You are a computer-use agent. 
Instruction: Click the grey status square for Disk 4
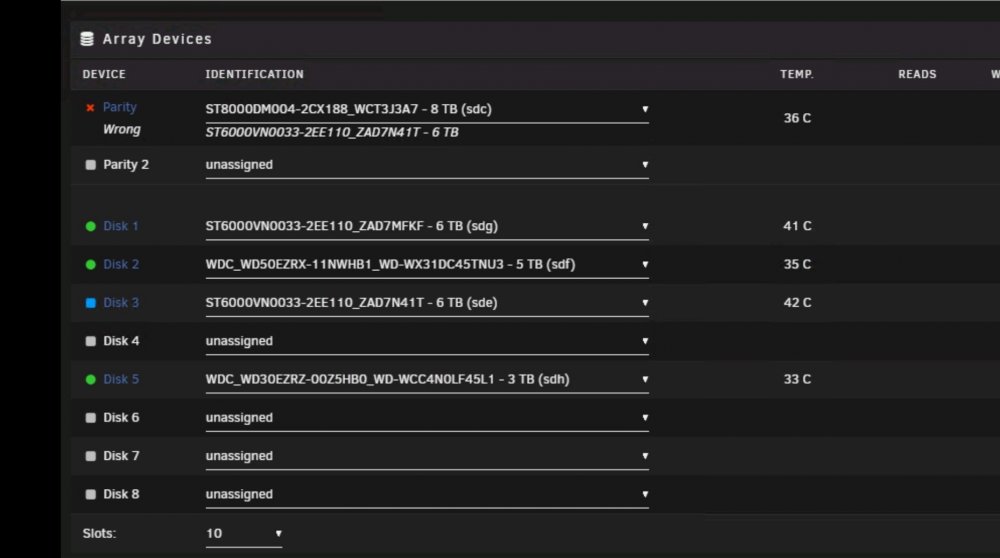91,341
